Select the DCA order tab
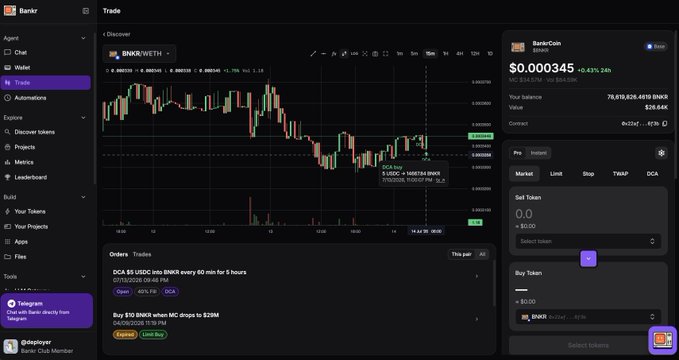Screen dimensions: 679x360 pyautogui.click(x=652, y=174)
